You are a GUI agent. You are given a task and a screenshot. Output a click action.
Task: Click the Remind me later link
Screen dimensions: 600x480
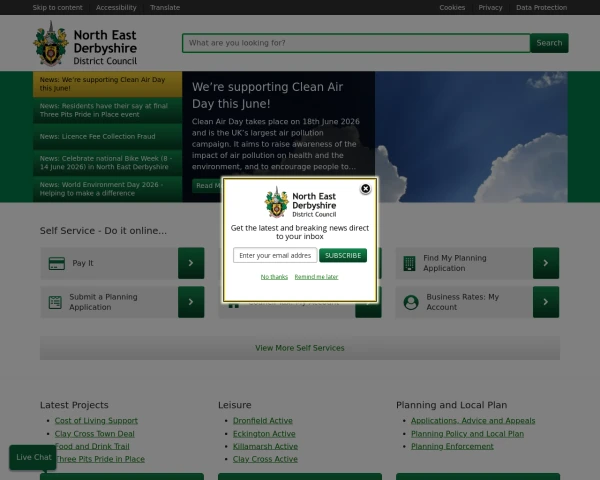(x=316, y=277)
